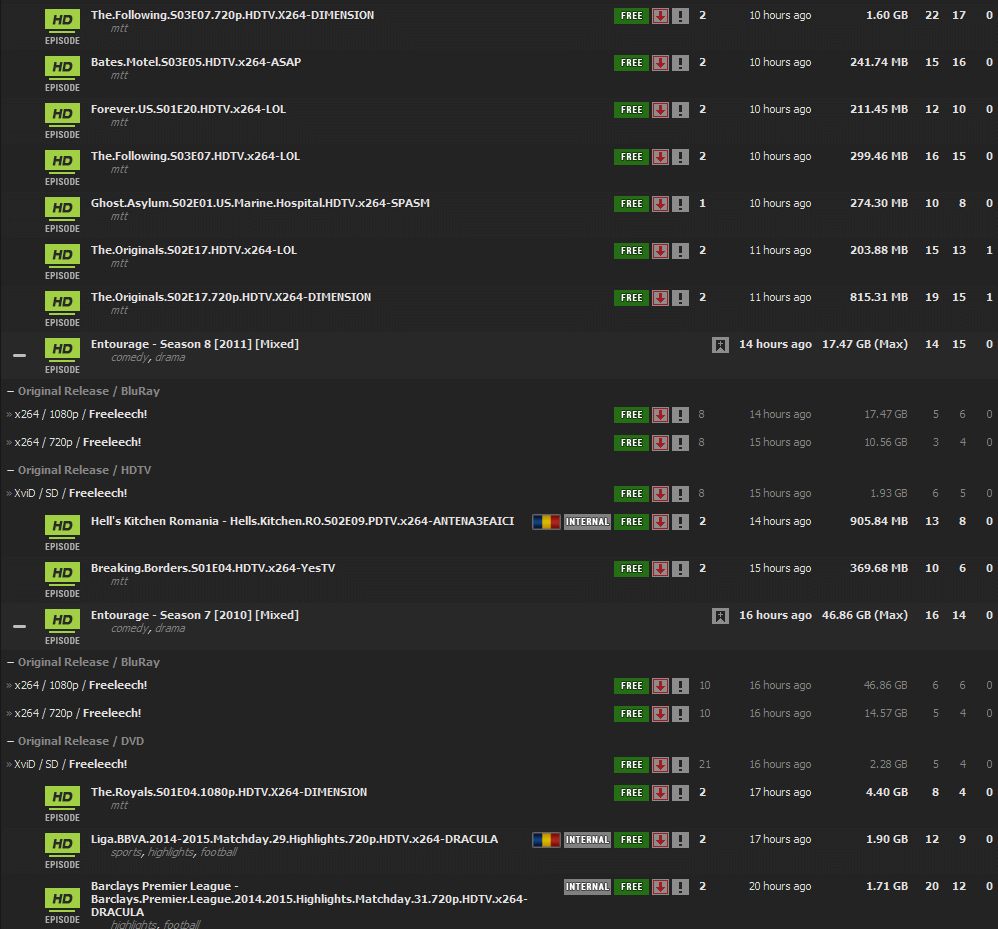Click INTERNAL badge on Hell's Kitchen Romania row
998x929 pixels.
tap(587, 522)
